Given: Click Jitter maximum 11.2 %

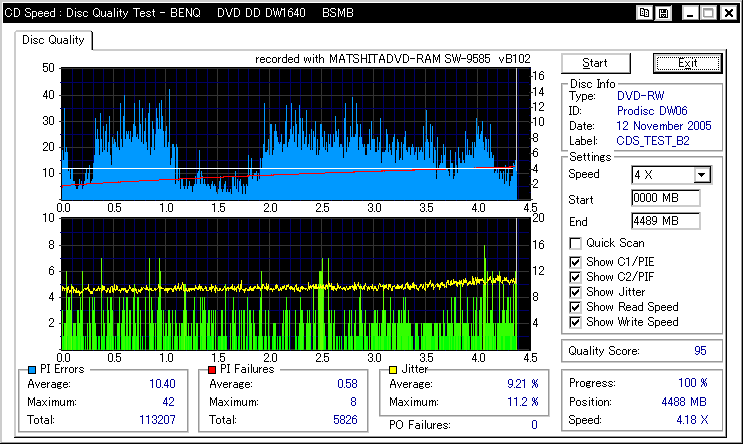Looking at the screenshot, I should click(x=523, y=402).
